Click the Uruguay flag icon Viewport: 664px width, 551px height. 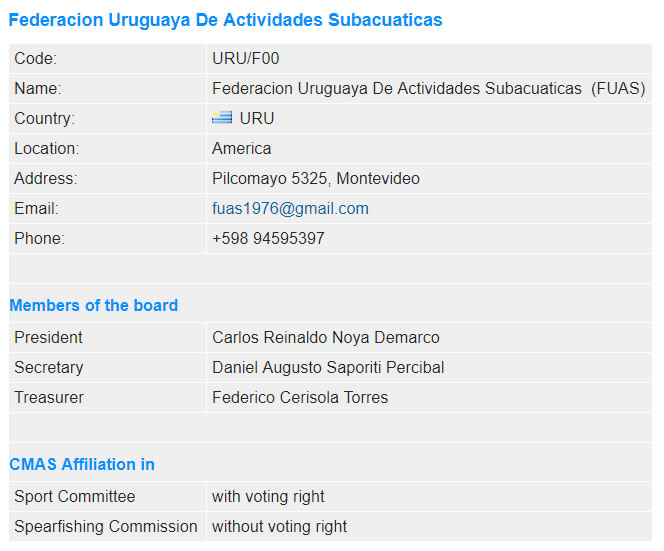[x=222, y=118]
